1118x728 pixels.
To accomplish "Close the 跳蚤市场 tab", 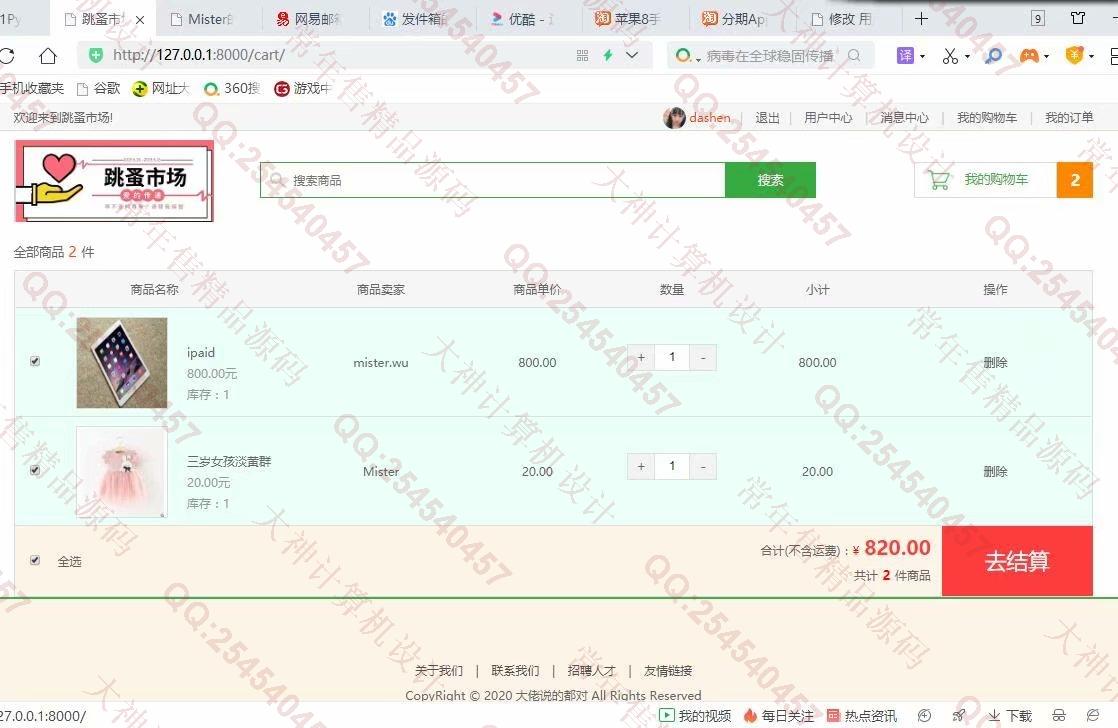I will [140, 20].
